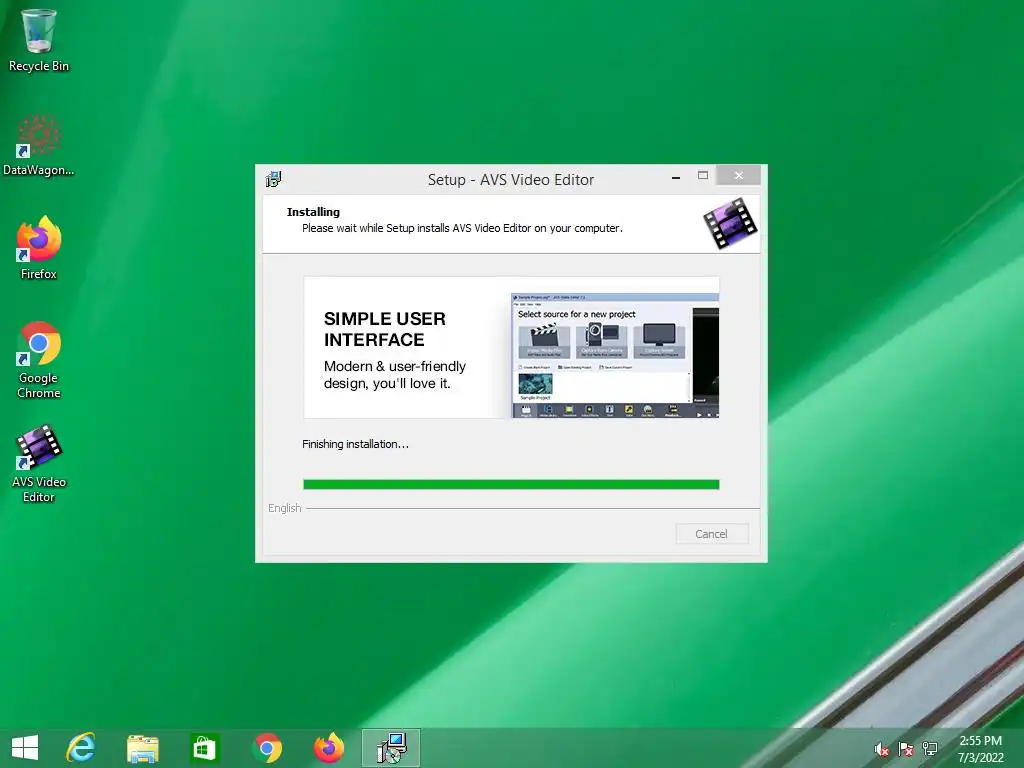Screen dimensions: 1024x768
Task: Click the 'Installing' heading text
Action: pos(313,212)
